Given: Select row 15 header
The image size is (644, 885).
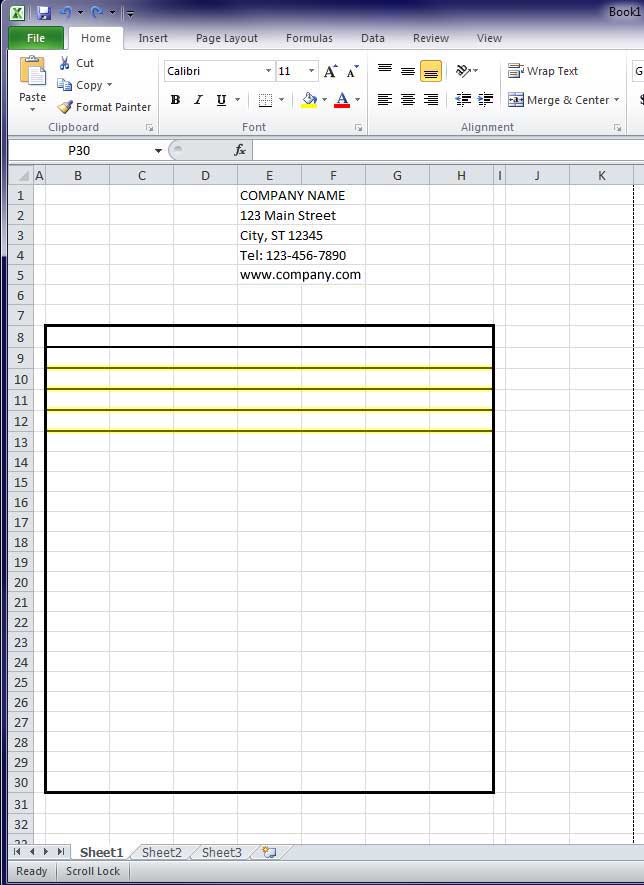Looking at the screenshot, I should click(x=21, y=483).
